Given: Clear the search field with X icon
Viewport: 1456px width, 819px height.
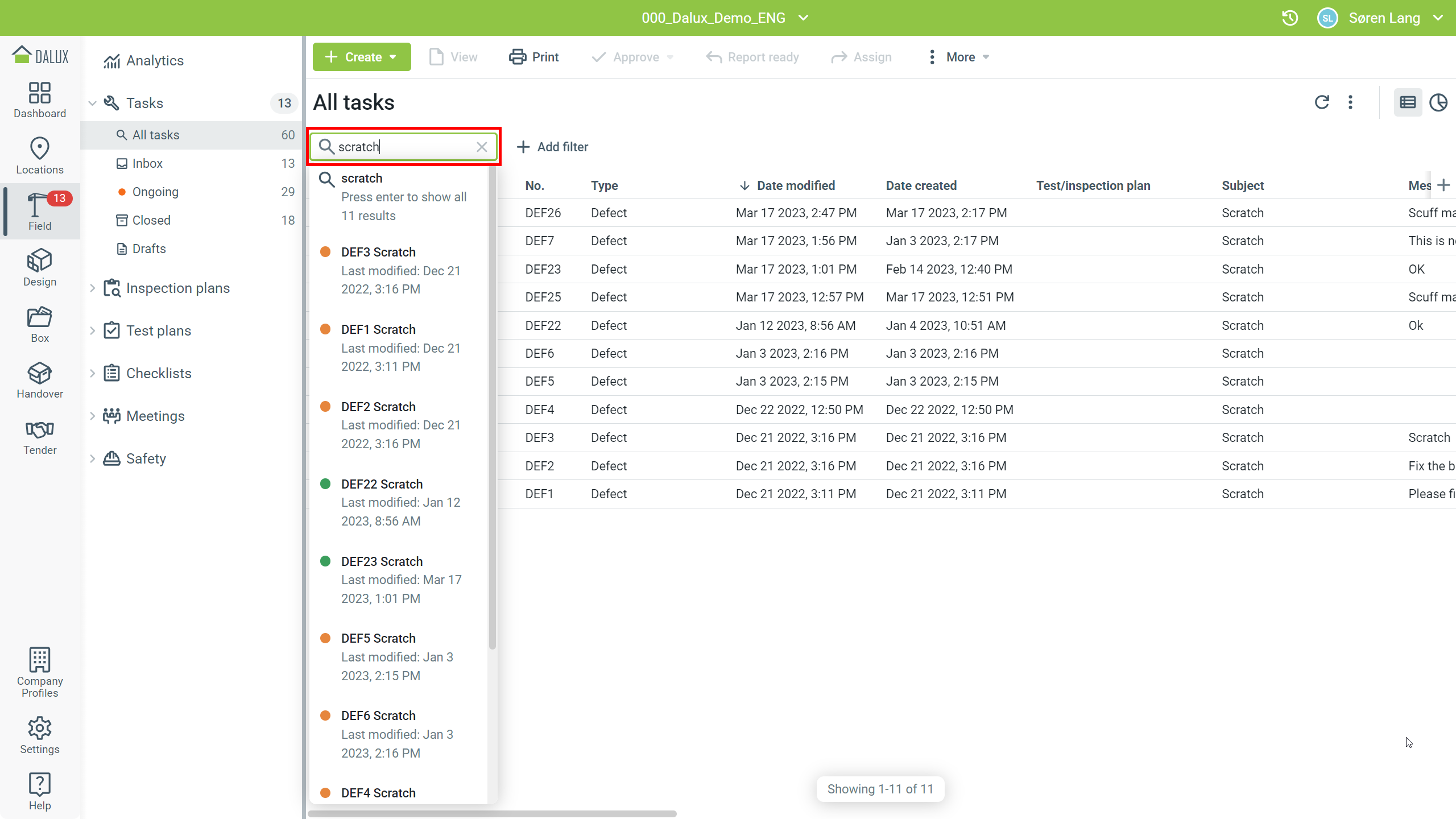Looking at the screenshot, I should coord(482,147).
